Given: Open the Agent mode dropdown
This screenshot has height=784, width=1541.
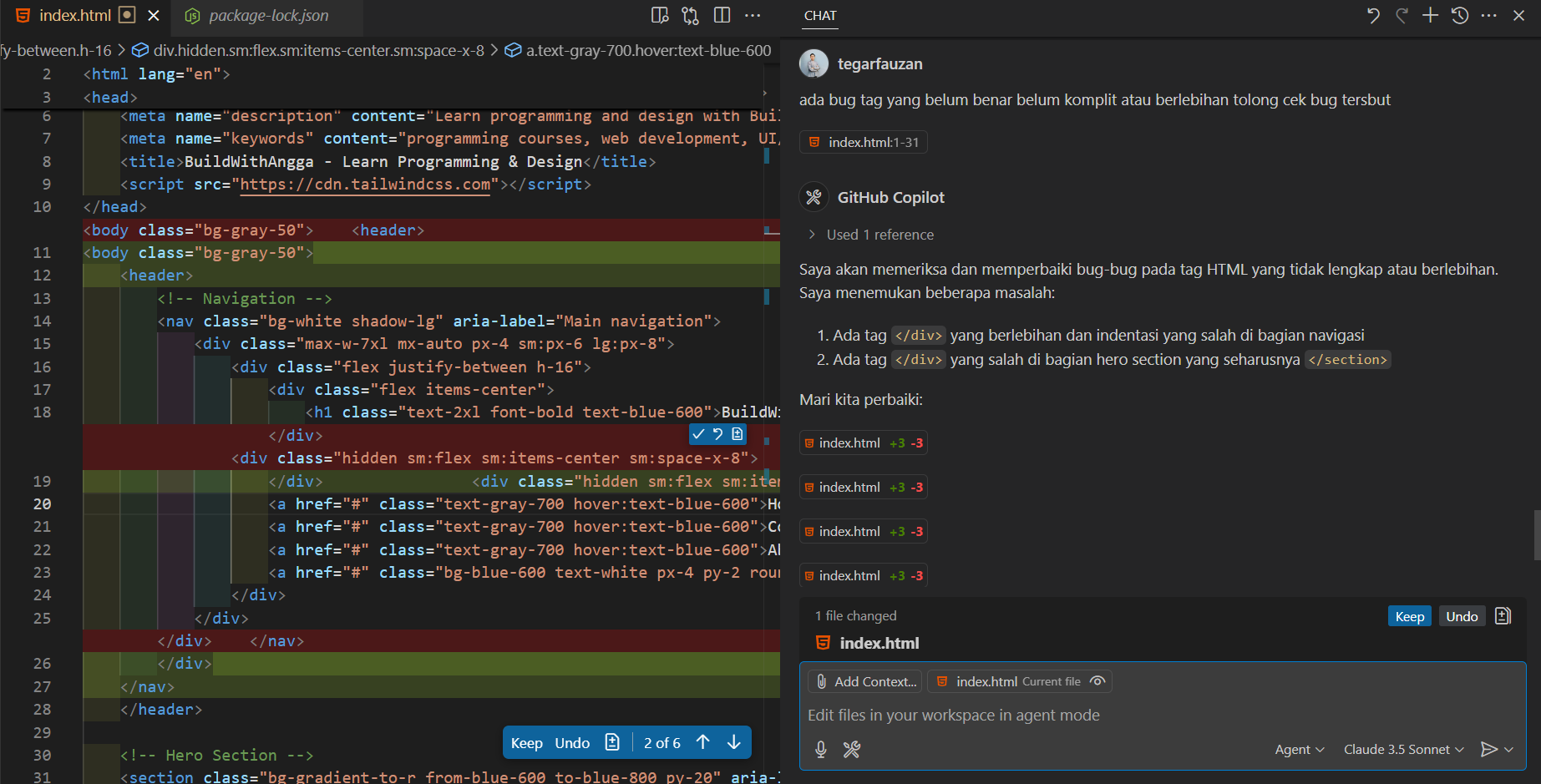Looking at the screenshot, I should [x=1300, y=749].
